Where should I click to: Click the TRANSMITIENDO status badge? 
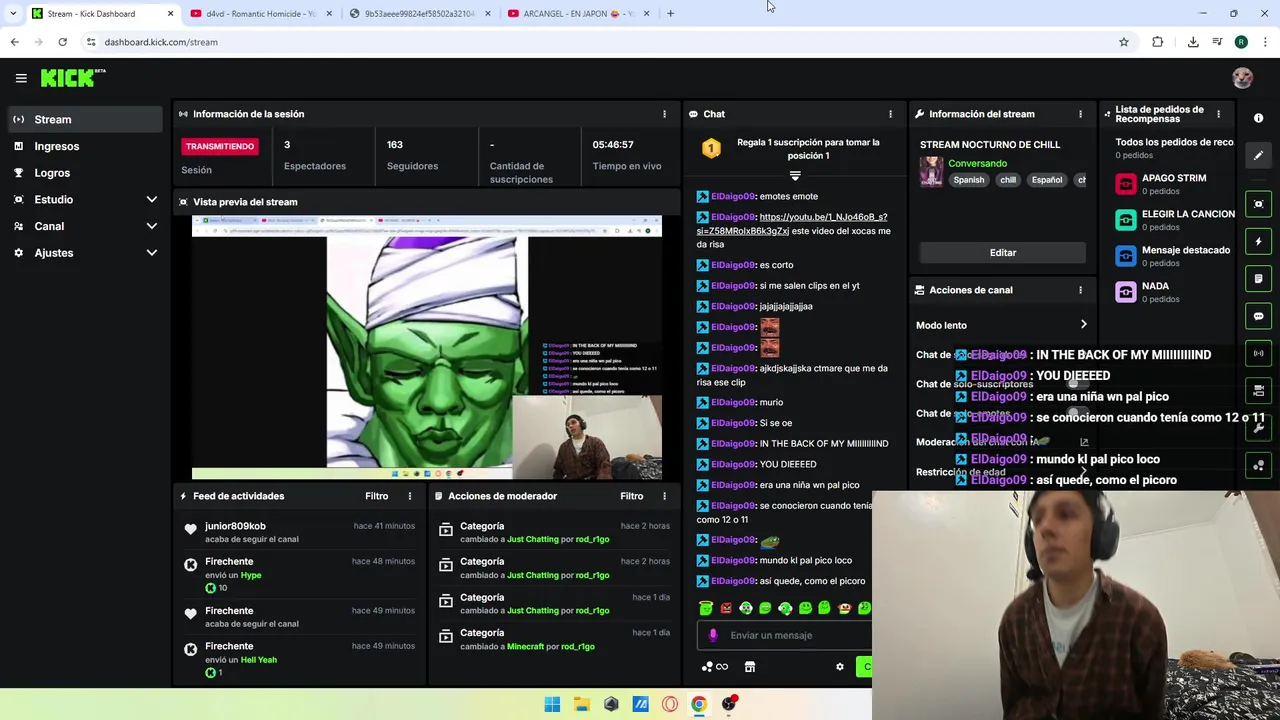(220, 146)
